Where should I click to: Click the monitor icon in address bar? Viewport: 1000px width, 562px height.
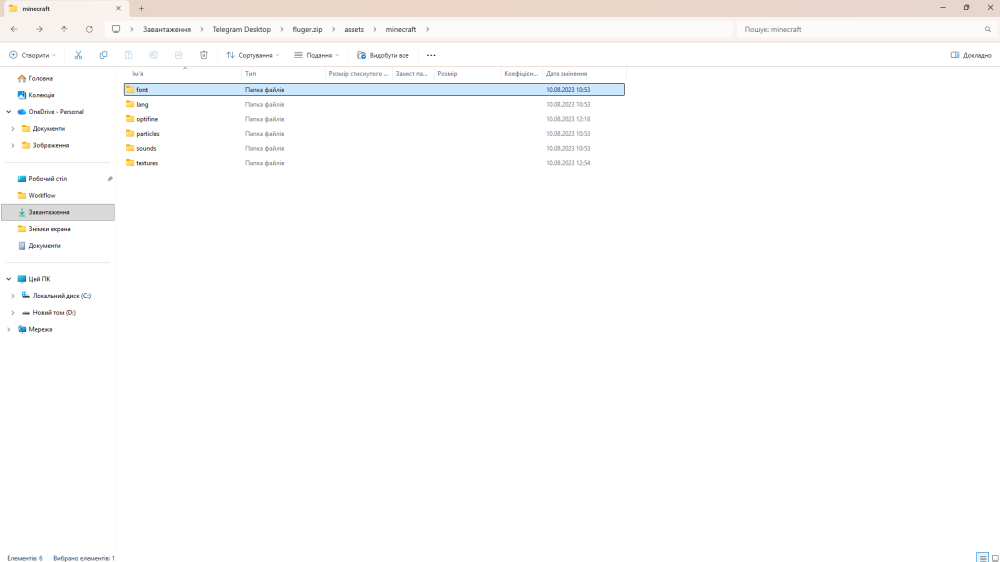pyautogui.click(x=115, y=29)
